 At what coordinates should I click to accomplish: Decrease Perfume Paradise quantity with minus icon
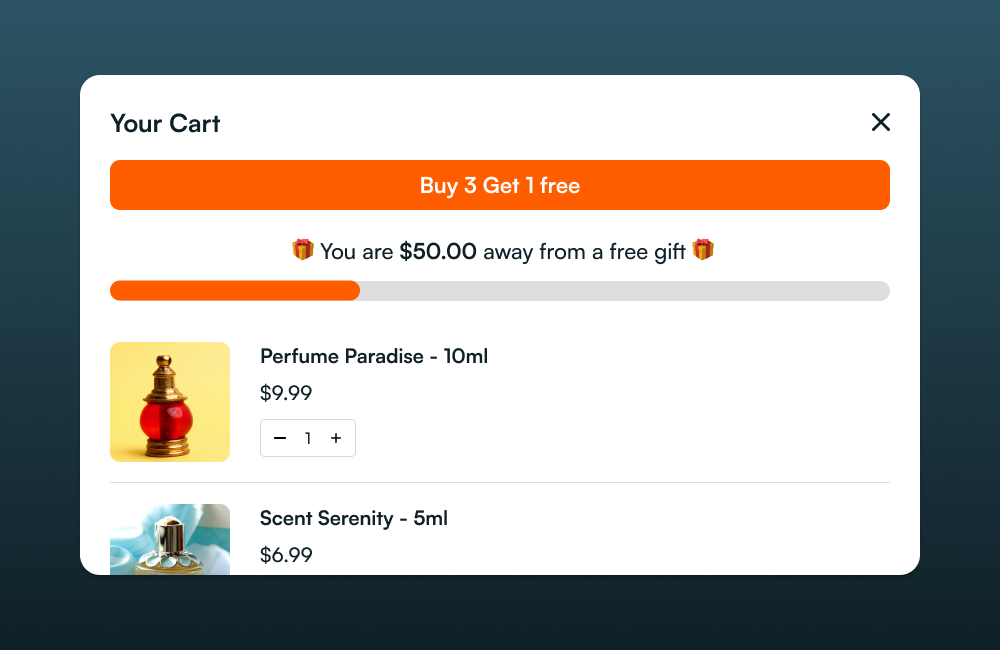click(x=280, y=438)
